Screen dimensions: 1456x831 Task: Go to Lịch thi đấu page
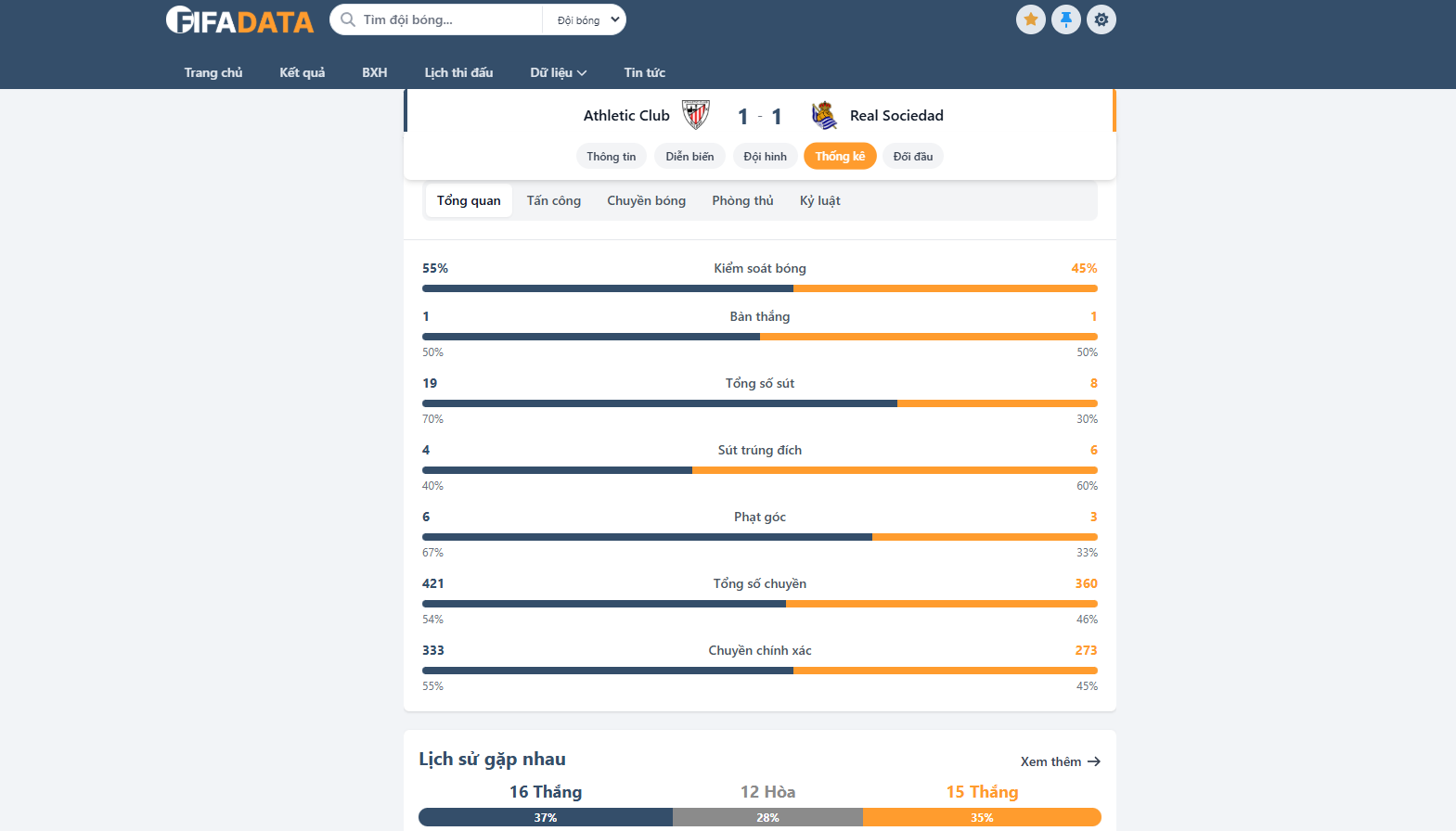click(458, 72)
